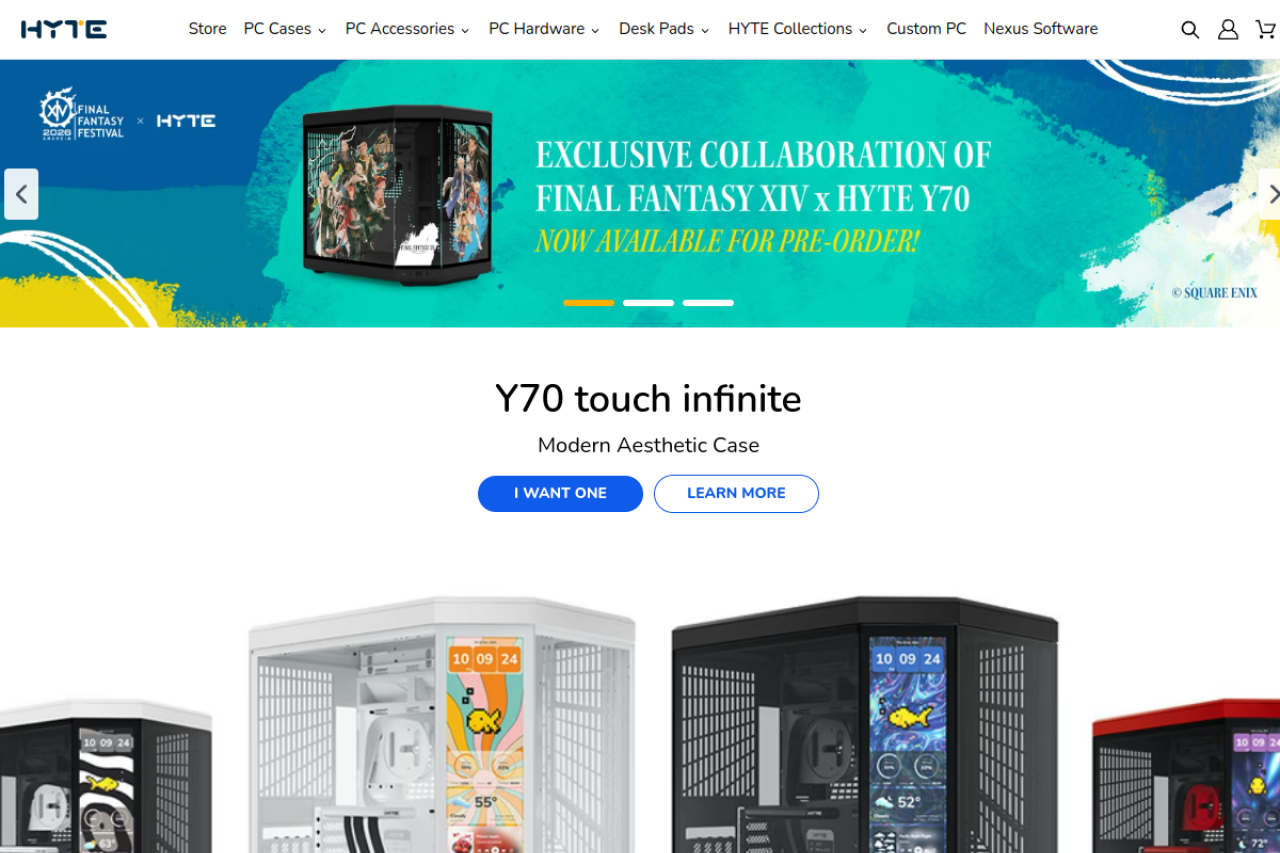Image resolution: width=1280 pixels, height=853 pixels.
Task: Expand the PC Cases dropdown menu
Action: point(285,29)
